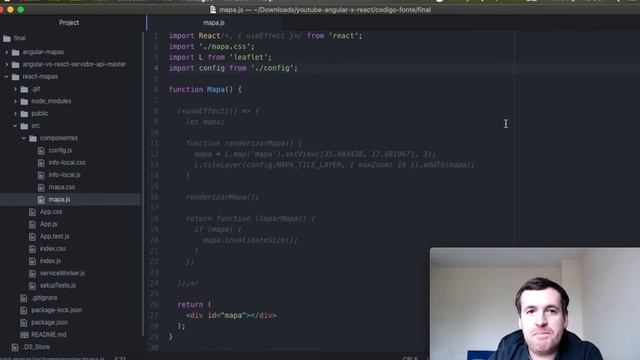Click the componentes folder icon
Screen dimensions: 640x360
coord(33,138)
